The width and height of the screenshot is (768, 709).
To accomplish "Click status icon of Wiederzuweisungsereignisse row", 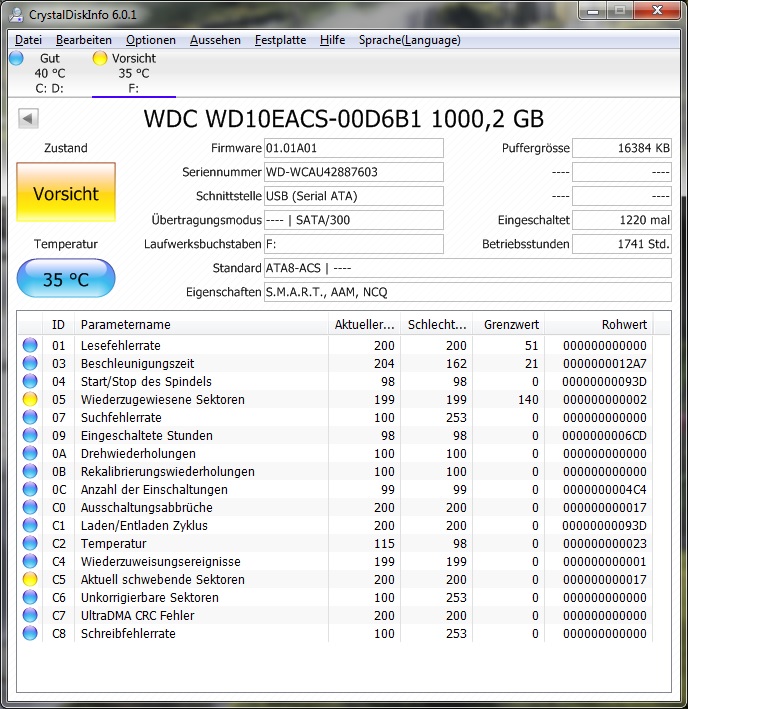I will click(x=30, y=562).
